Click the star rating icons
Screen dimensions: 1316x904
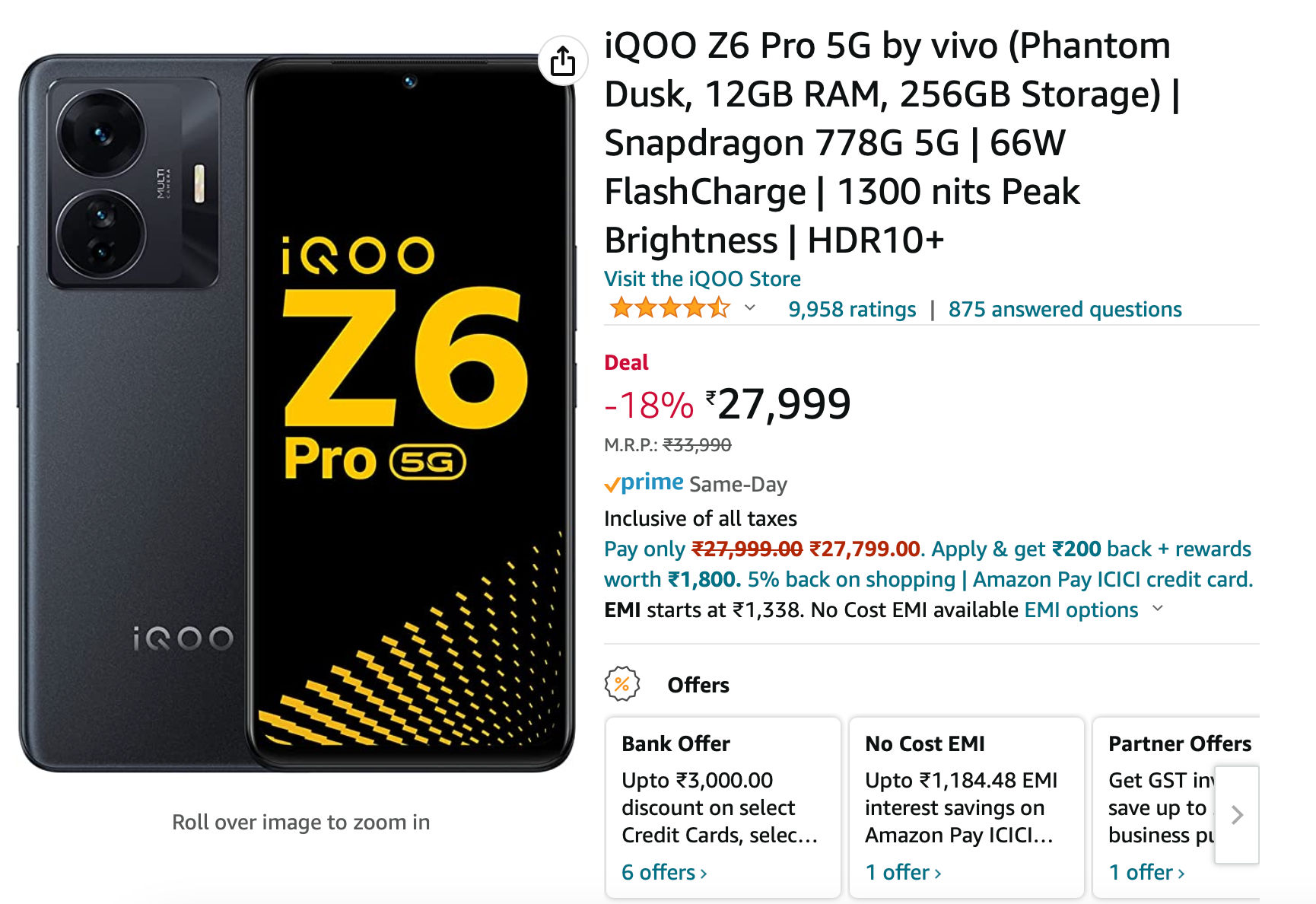coord(669,308)
